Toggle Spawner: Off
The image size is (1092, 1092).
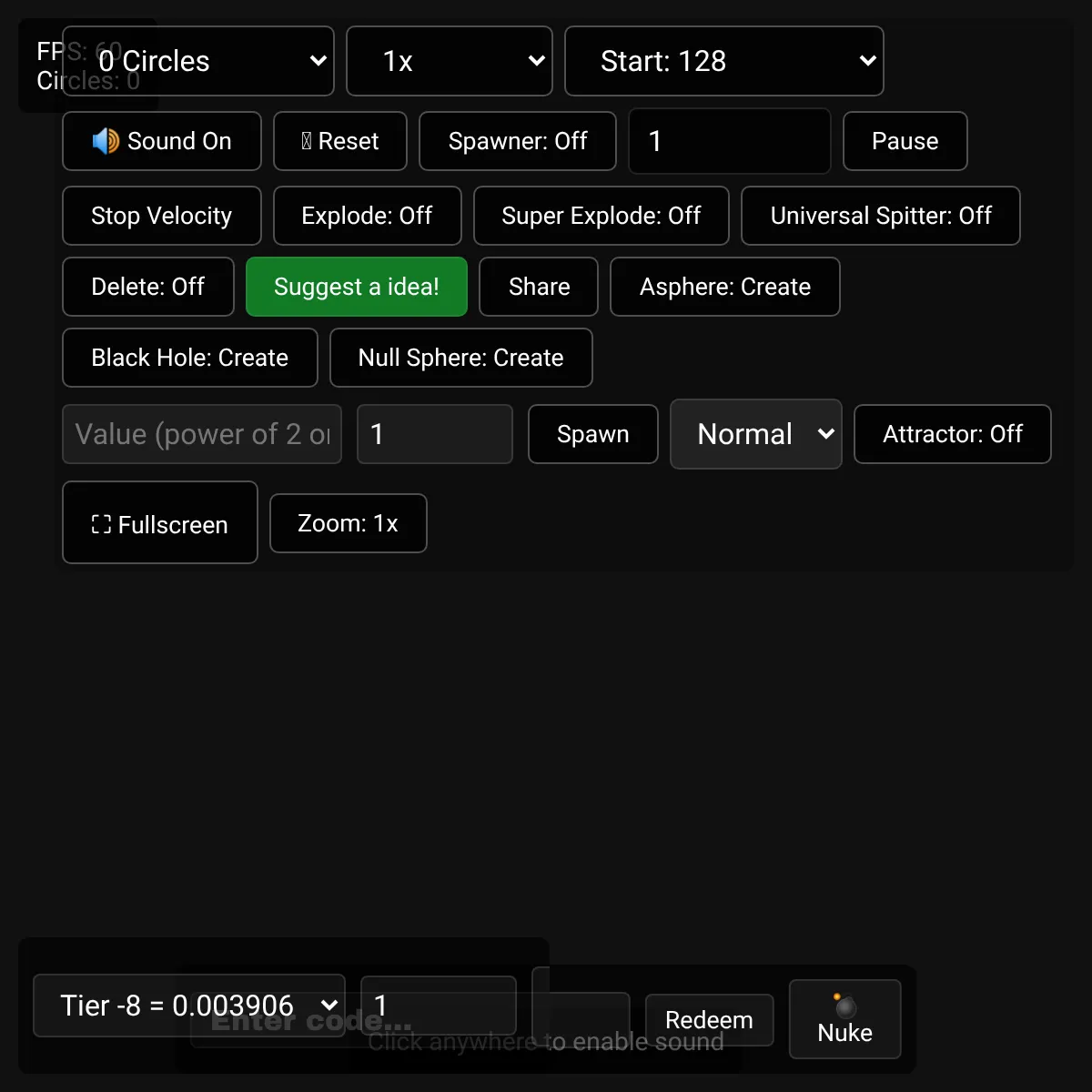(x=518, y=141)
